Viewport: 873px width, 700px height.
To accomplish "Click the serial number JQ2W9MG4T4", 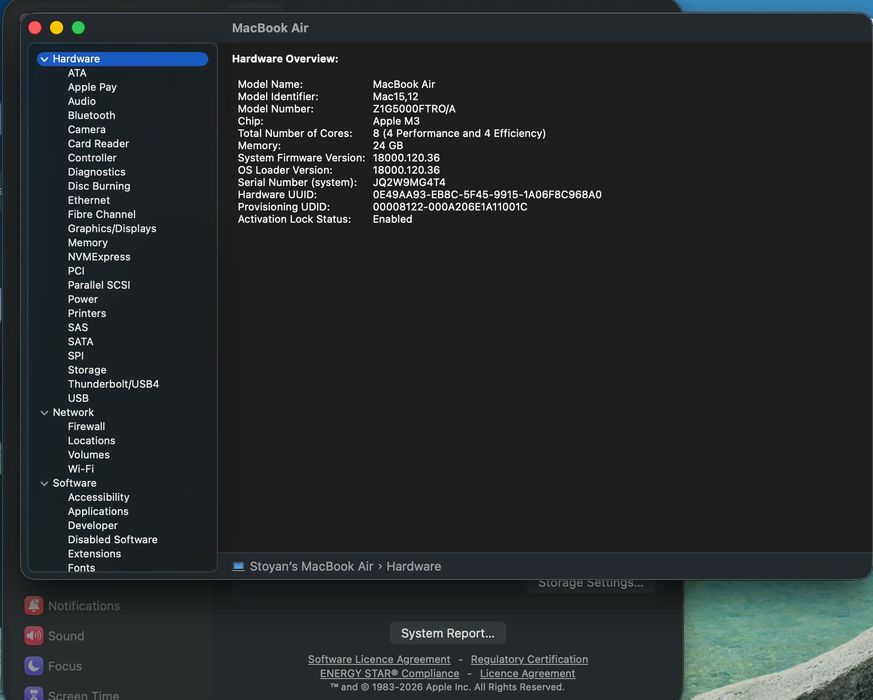I will pos(409,183).
